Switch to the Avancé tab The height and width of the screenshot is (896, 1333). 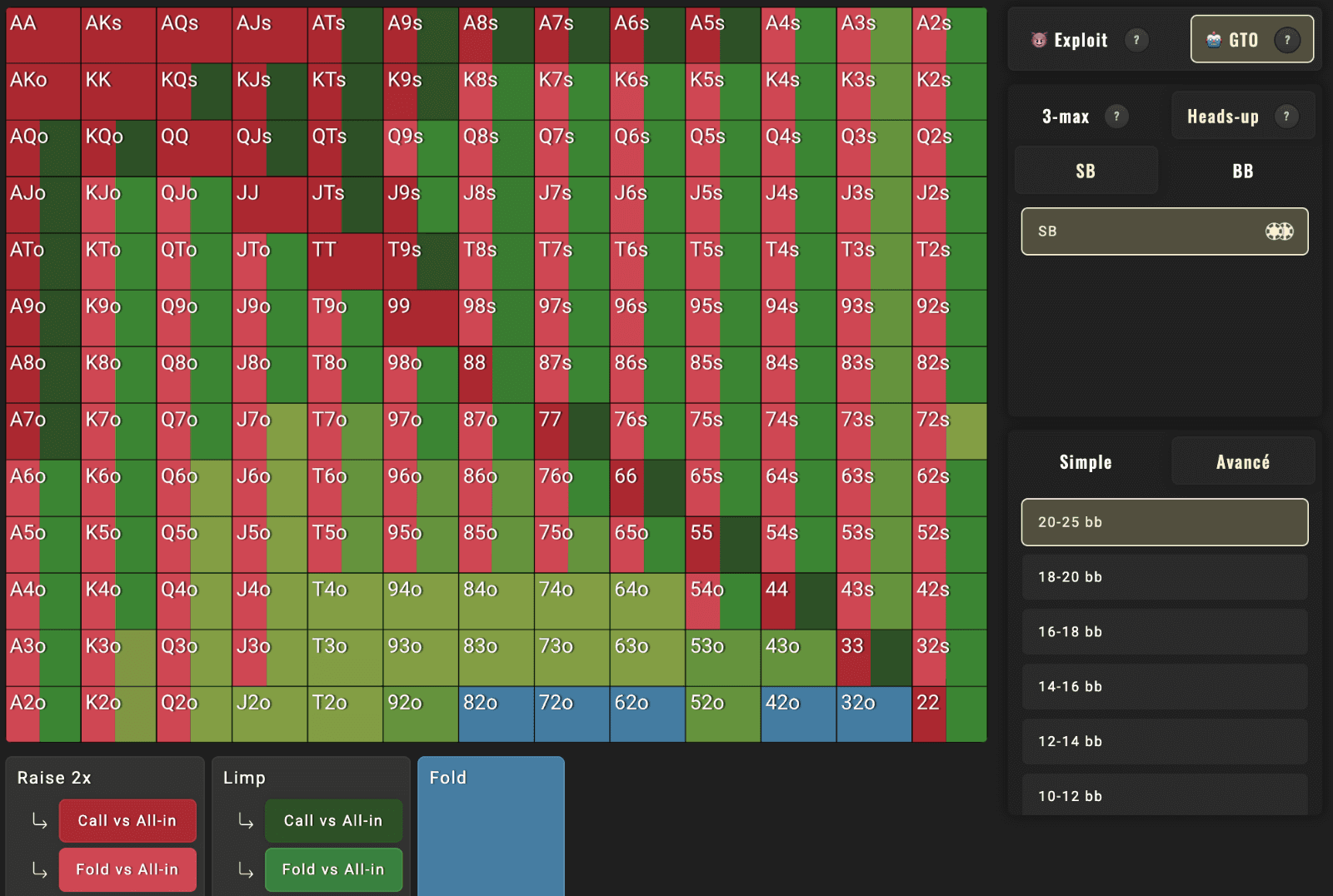[1242, 461]
